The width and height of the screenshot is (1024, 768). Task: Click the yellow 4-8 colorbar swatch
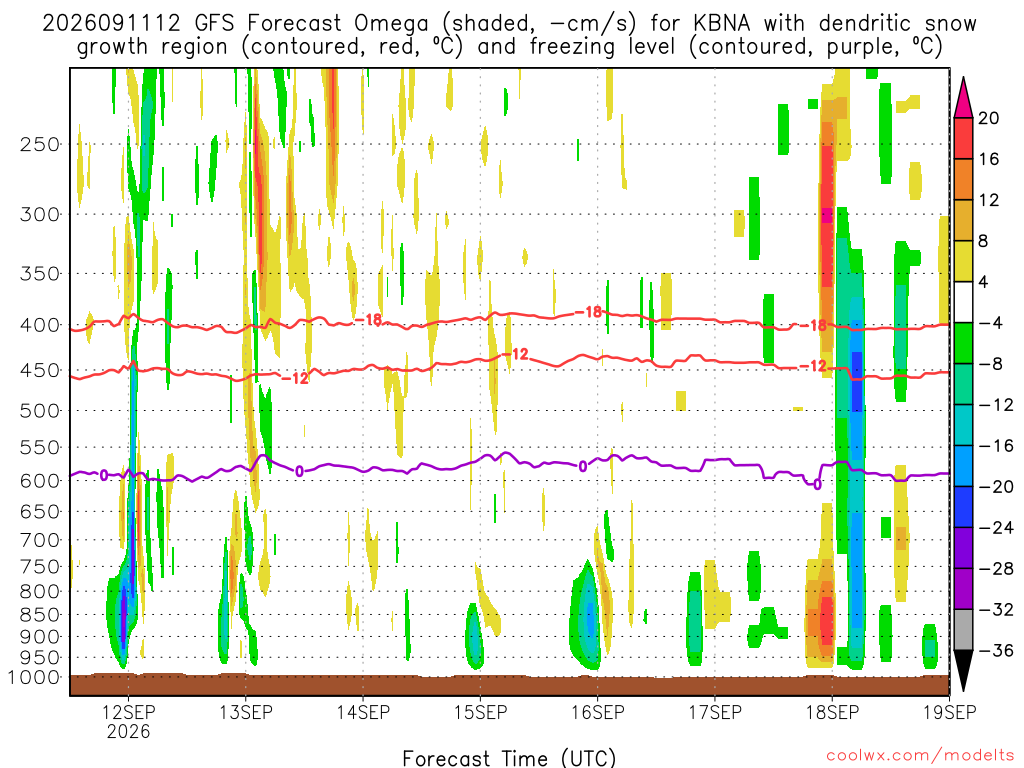pos(963,261)
